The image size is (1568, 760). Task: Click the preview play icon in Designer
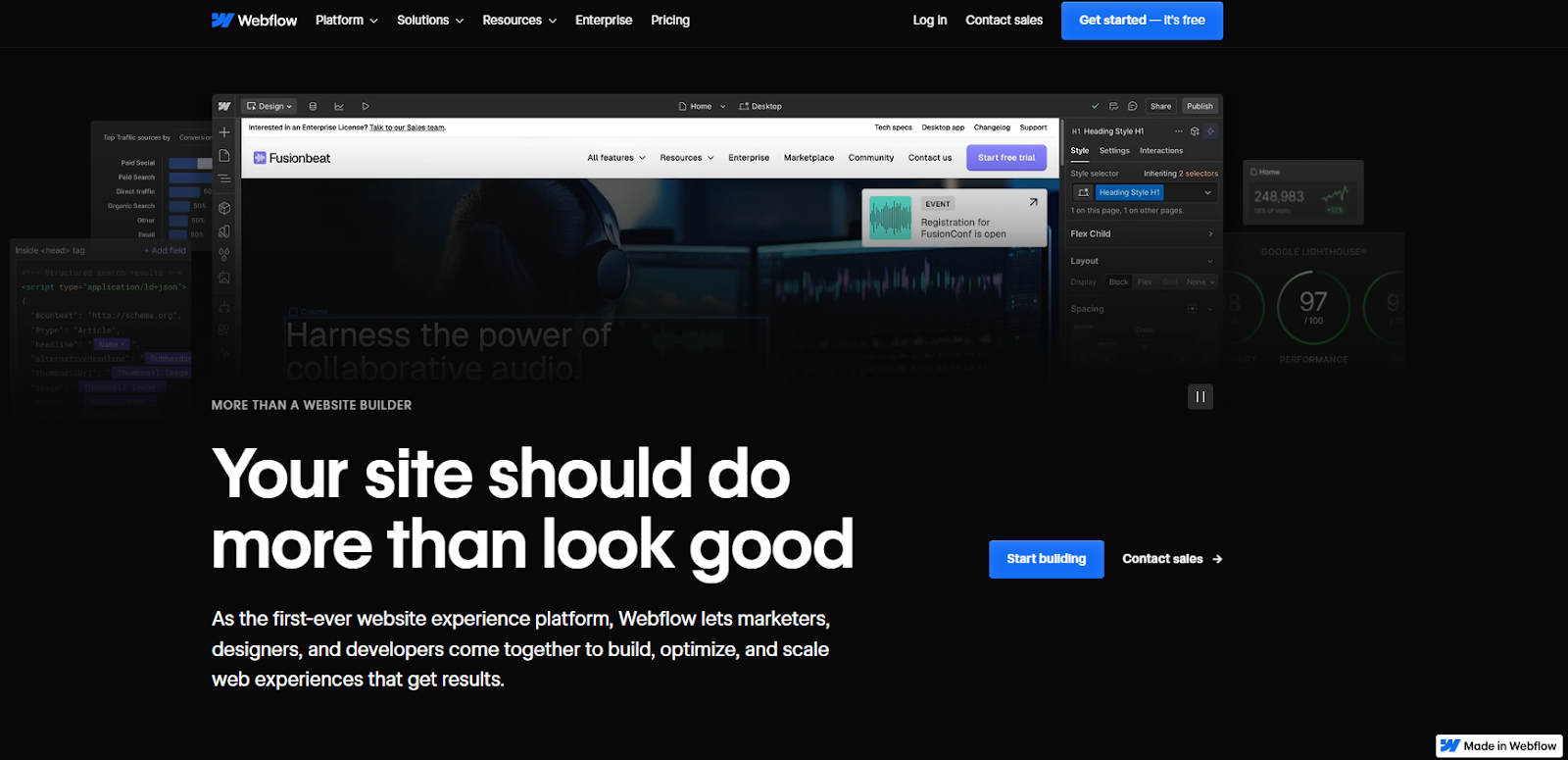click(366, 106)
